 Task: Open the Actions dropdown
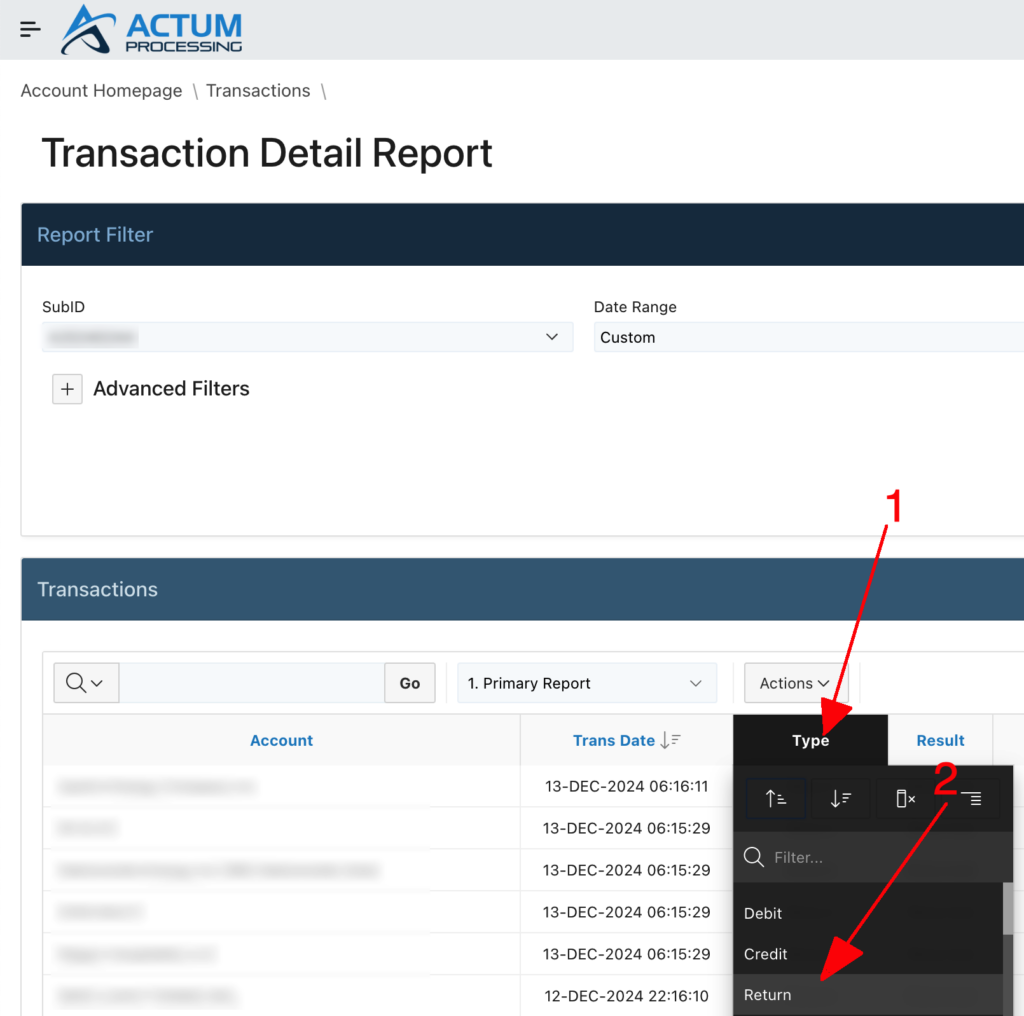(x=795, y=683)
